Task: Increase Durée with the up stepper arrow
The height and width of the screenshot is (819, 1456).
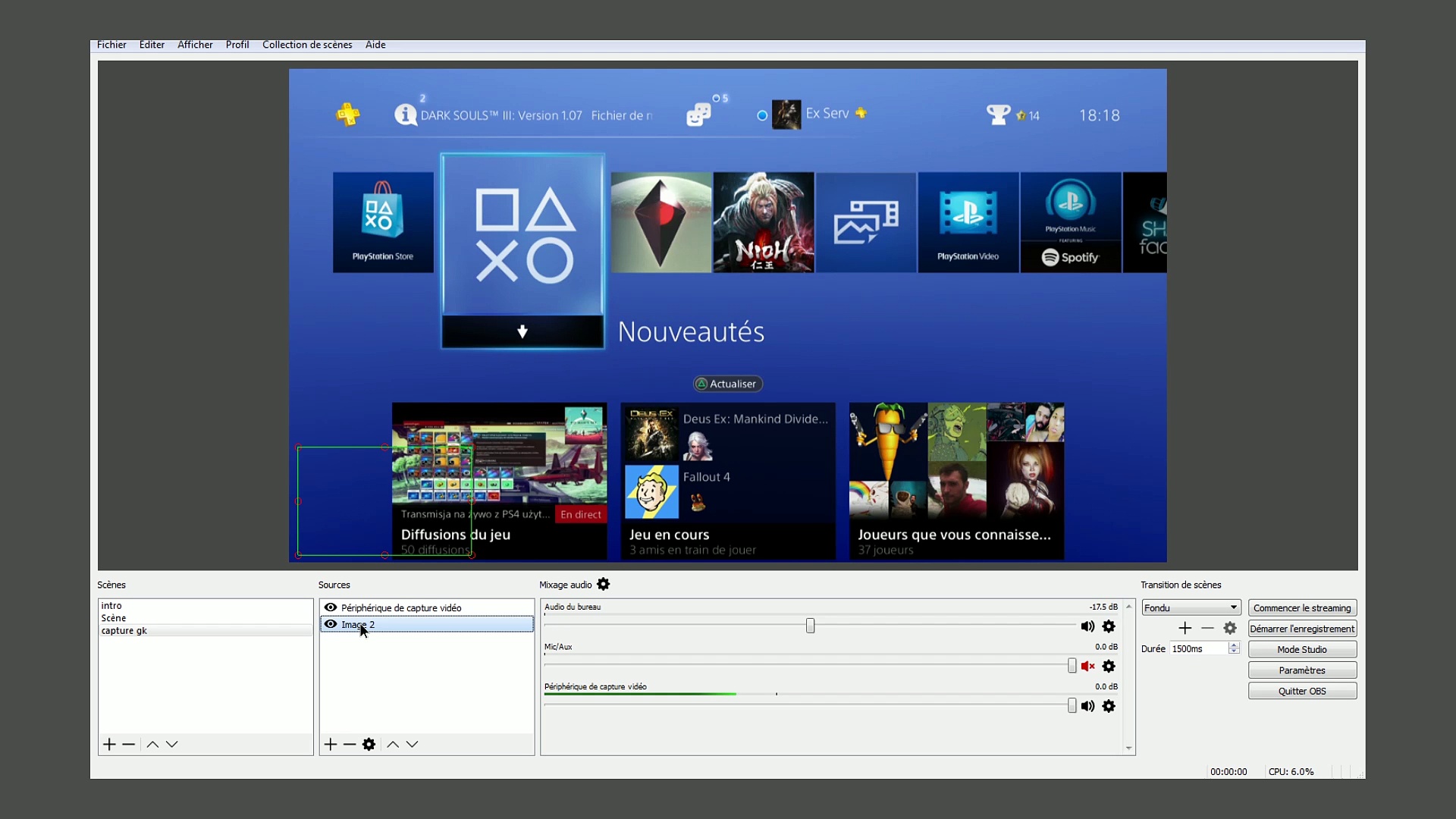Action: (x=1234, y=645)
